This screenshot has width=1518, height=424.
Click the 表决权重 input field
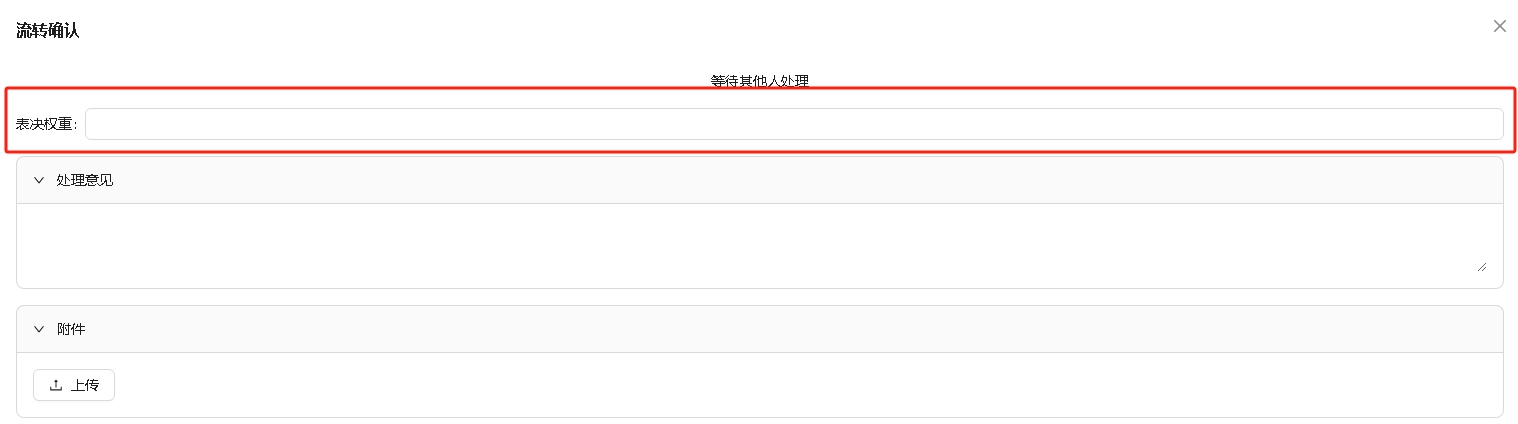coord(793,124)
